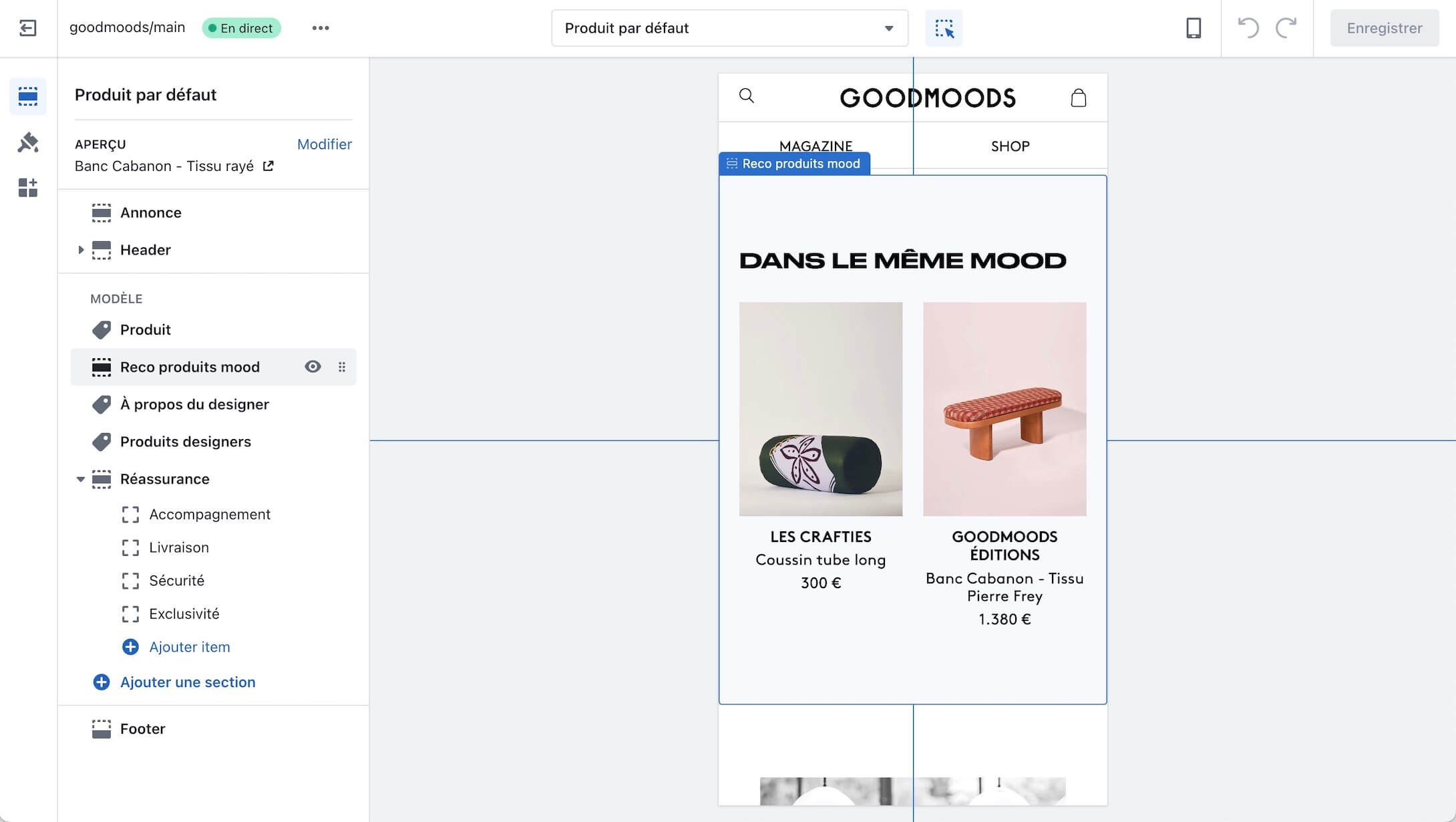The width and height of the screenshot is (1456, 822).
Task: Click the Accompagnement block bracket icon
Action: tap(131, 515)
